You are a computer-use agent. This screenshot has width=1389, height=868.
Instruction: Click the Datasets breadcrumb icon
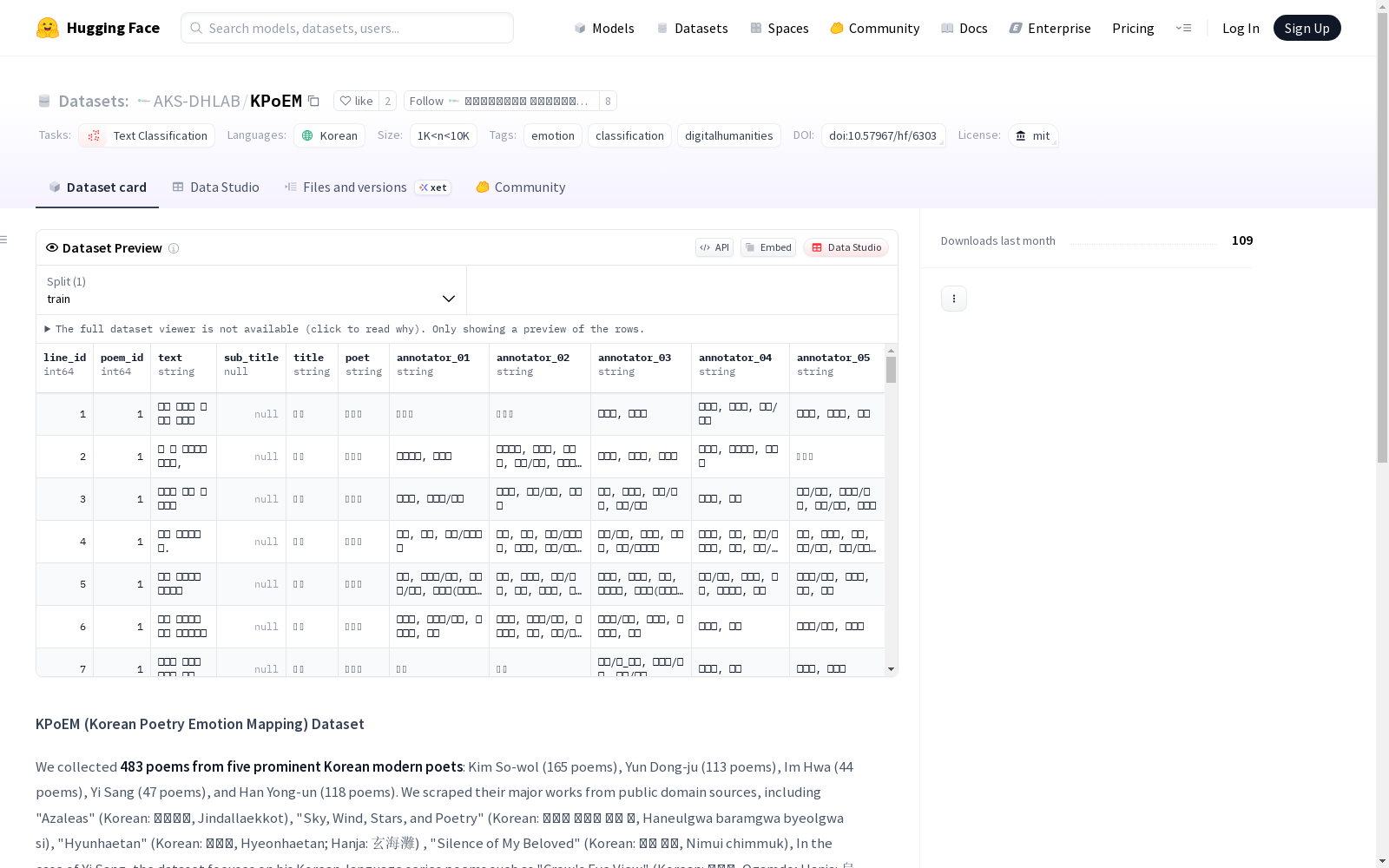44,101
